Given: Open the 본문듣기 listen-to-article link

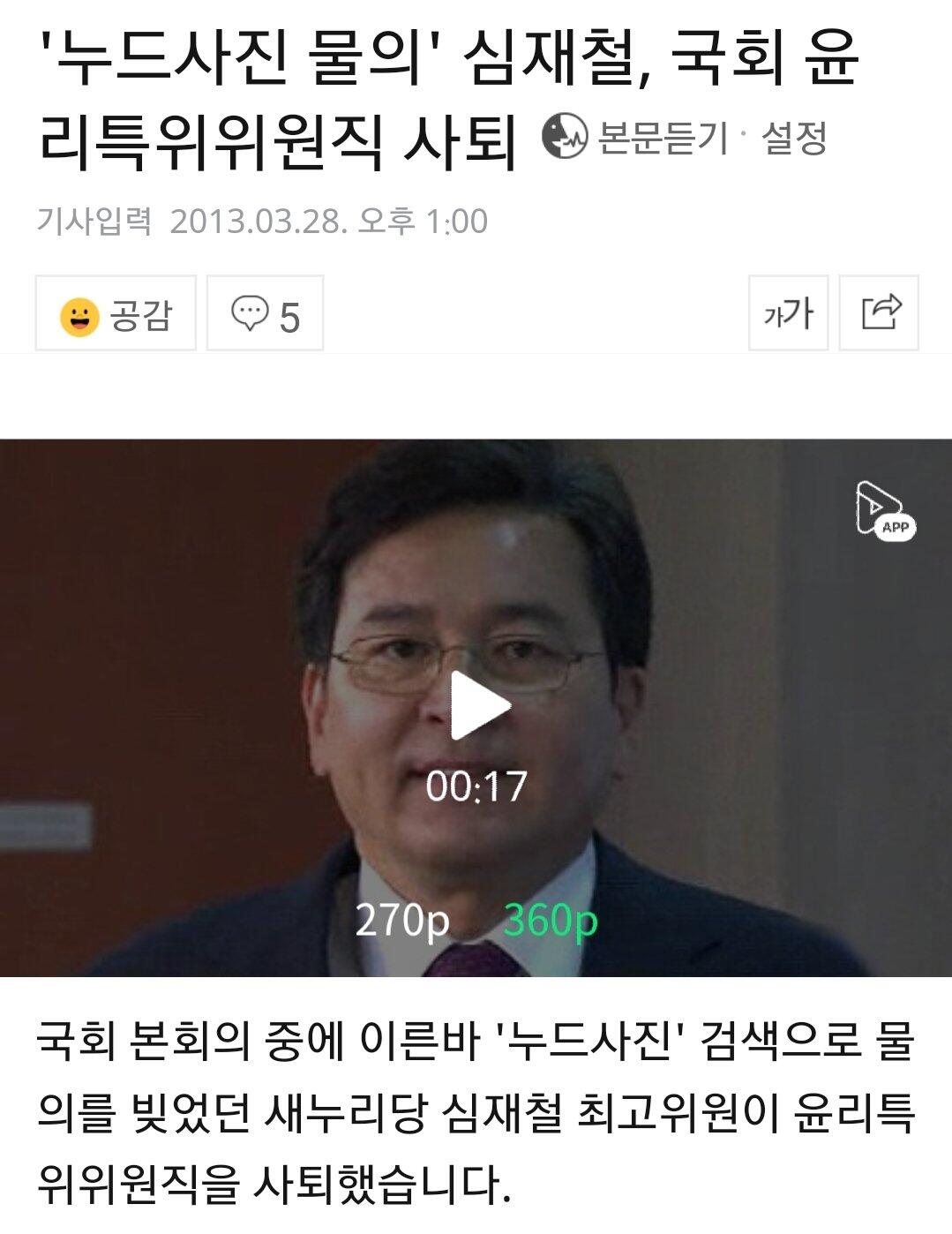Looking at the screenshot, I should point(663,138).
